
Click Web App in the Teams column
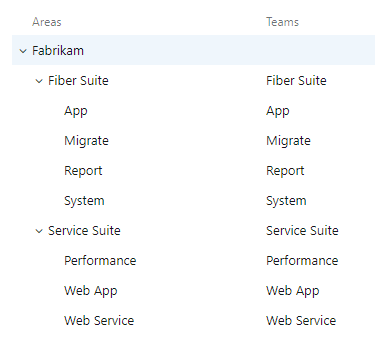tap(293, 291)
